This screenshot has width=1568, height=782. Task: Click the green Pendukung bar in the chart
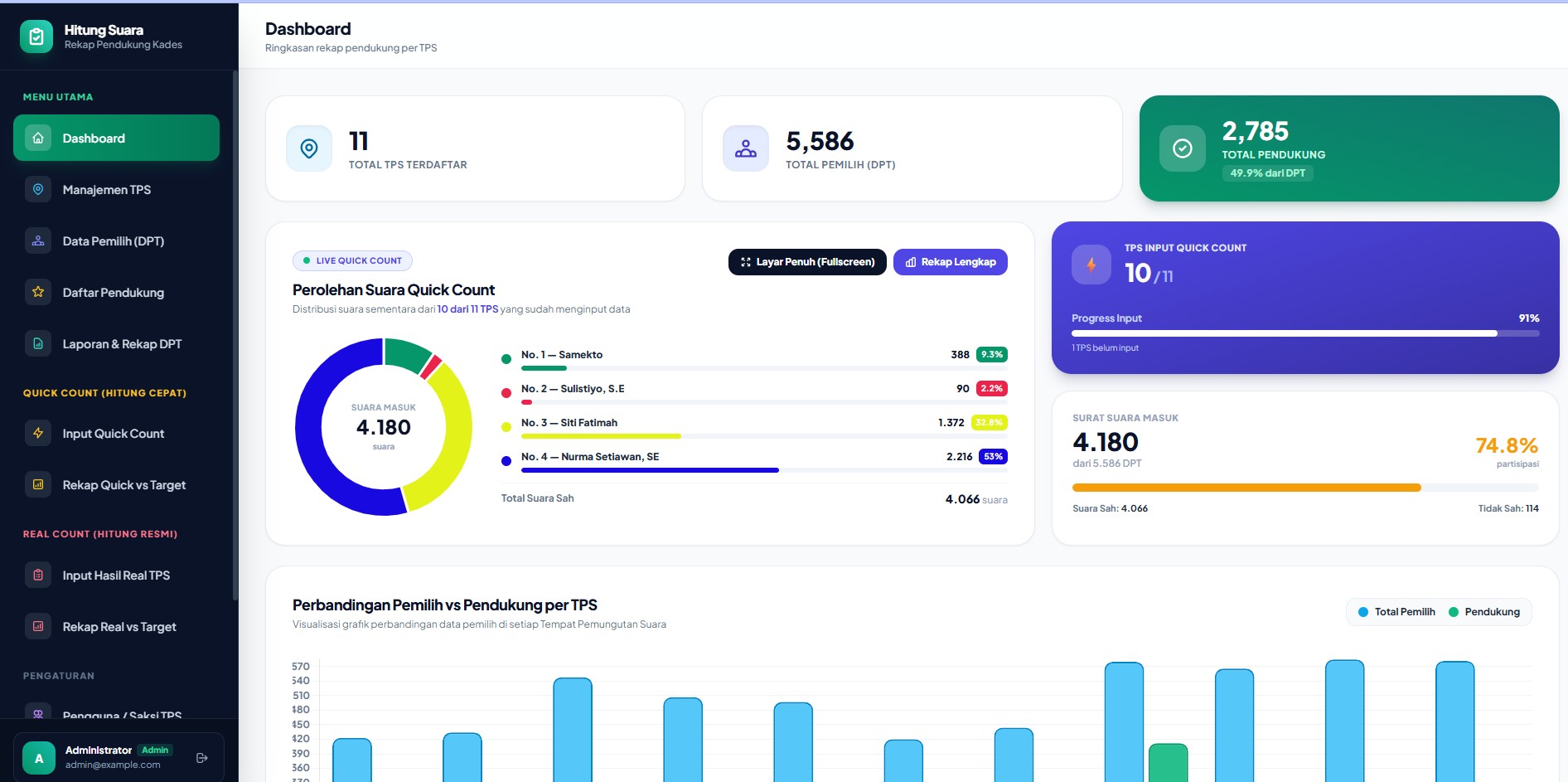[1168, 763]
